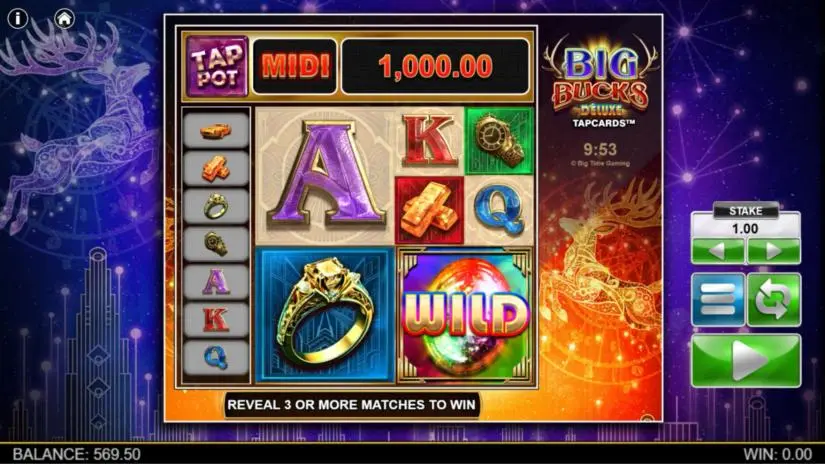Image resolution: width=825 pixels, height=464 pixels.
Task: Select the K symbol in paytable list
Action: [216, 319]
